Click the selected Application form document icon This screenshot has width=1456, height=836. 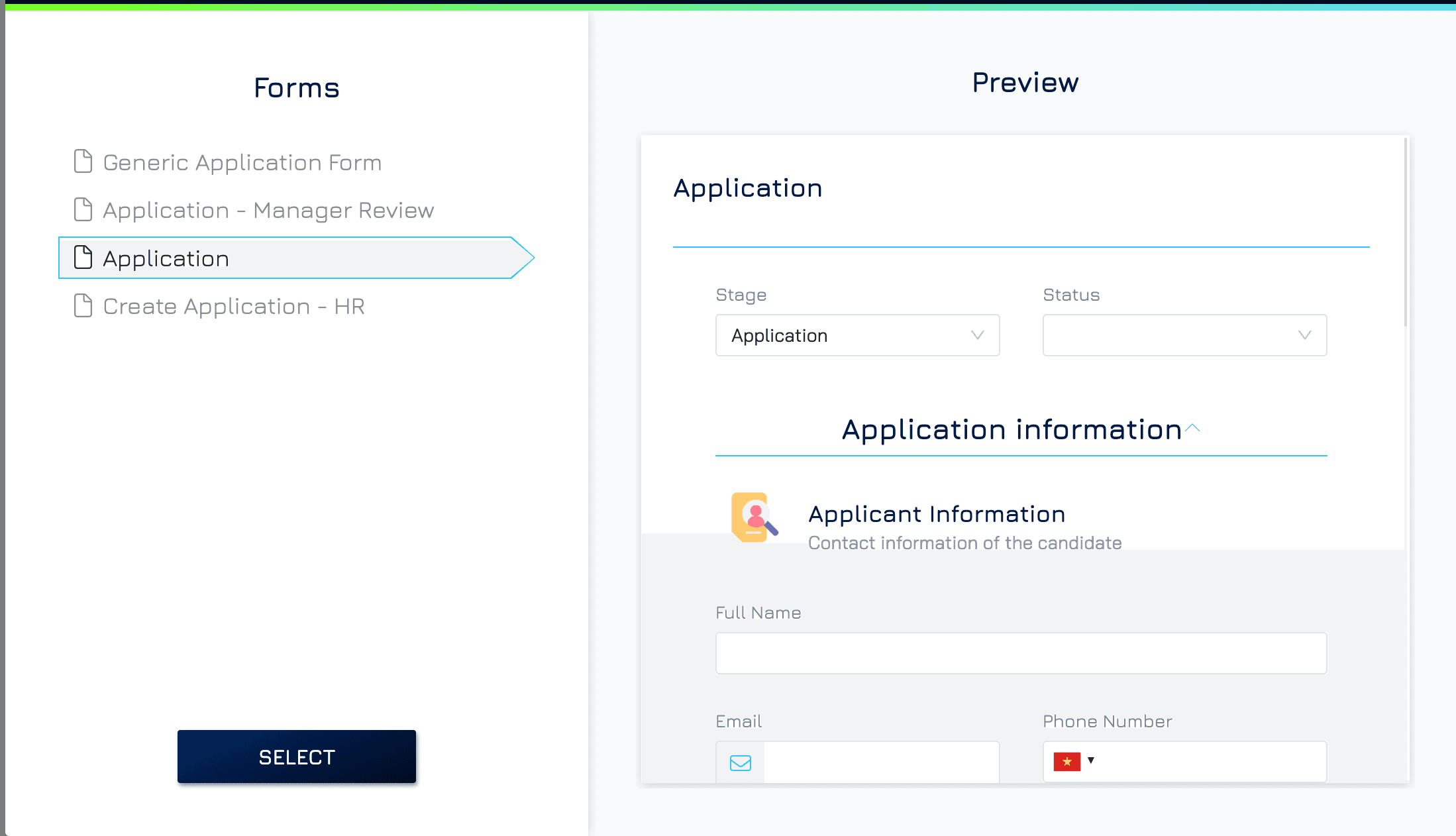coord(83,257)
